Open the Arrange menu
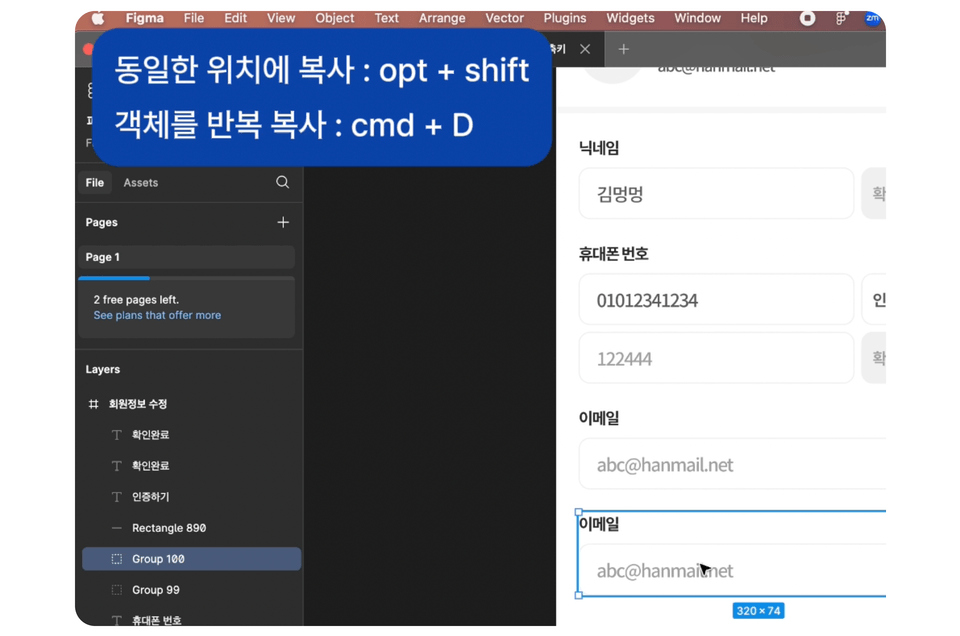 point(442,18)
